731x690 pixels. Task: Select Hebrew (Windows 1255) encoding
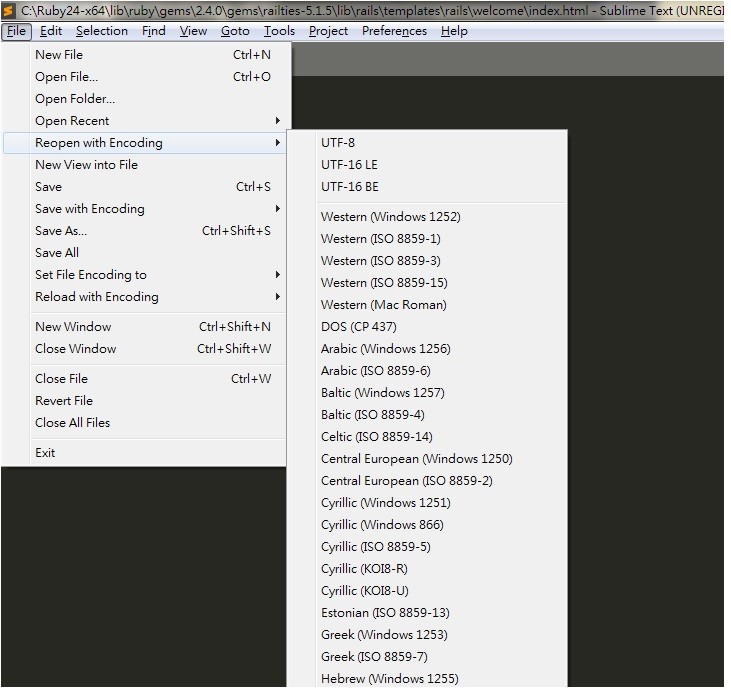tap(428, 678)
